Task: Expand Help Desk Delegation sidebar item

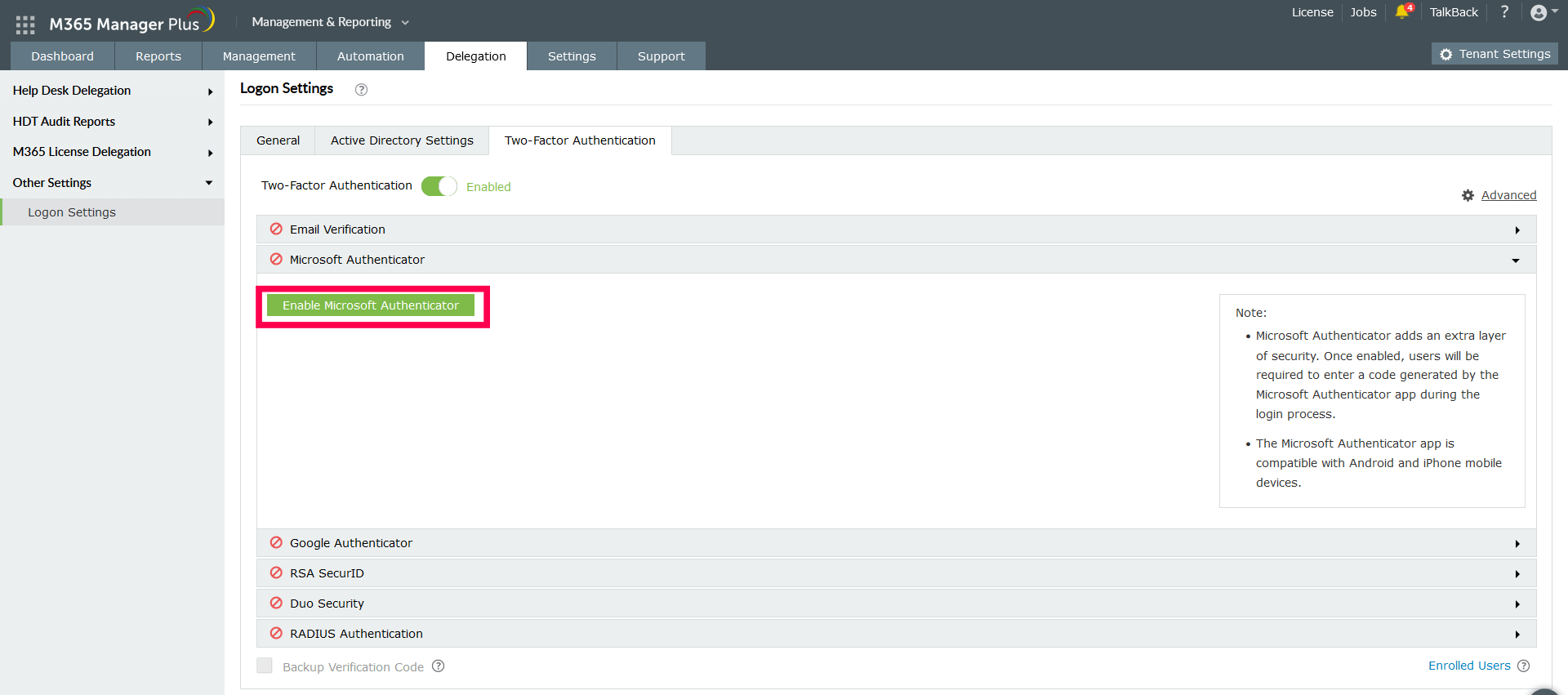Action: point(112,91)
